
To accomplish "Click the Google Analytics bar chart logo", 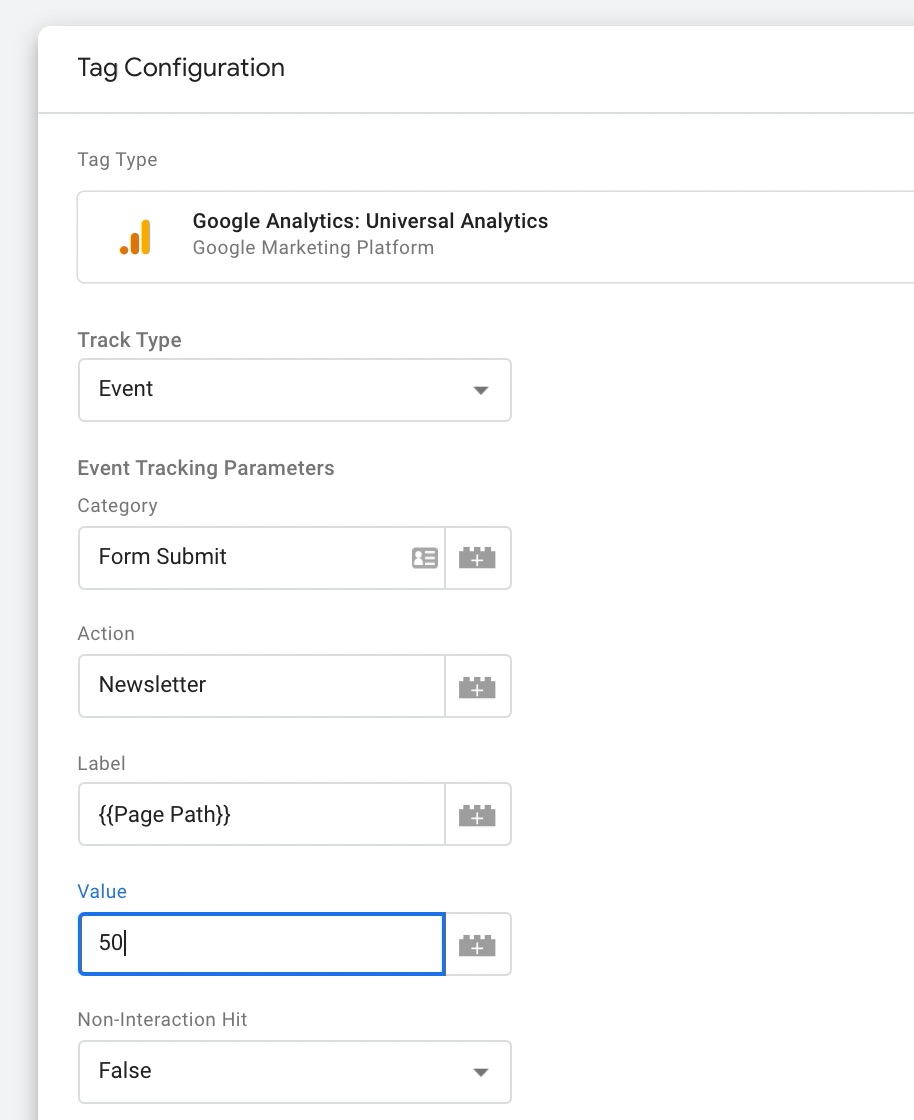I will pos(135,237).
